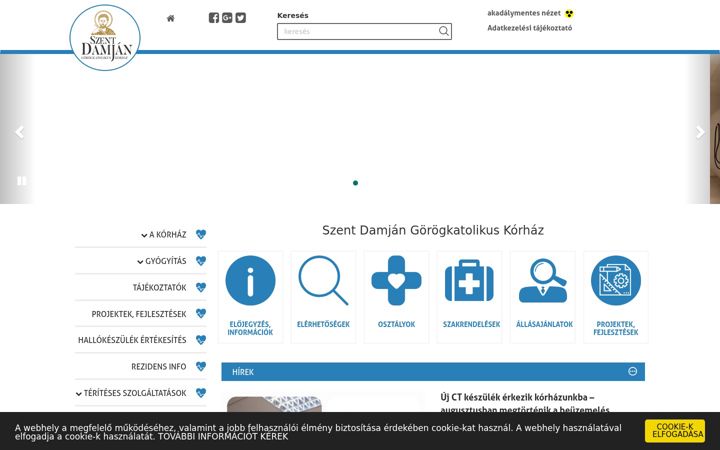Open Projektek, Fejlesztések blueprint icon
The height and width of the screenshot is (450, 720).
(616, 281)
